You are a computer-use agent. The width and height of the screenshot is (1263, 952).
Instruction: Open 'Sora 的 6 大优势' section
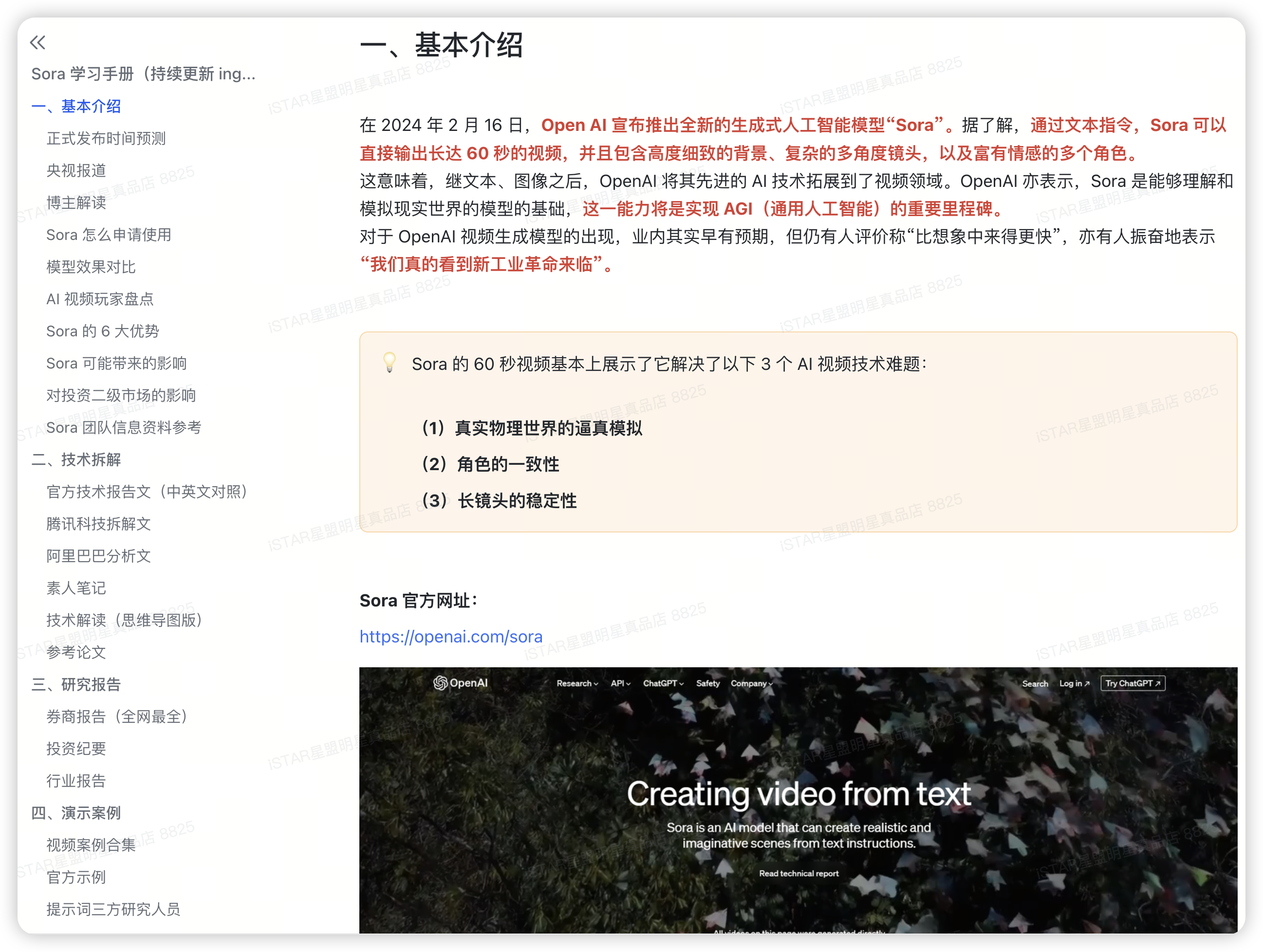pyautogui.click(x=102, y=331)
